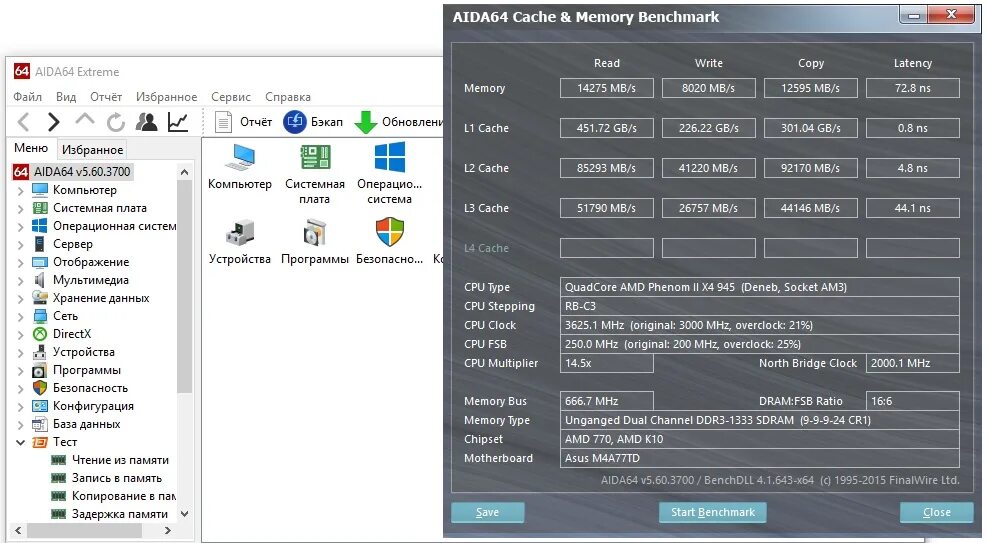Expand the Операционная система tree node
Viewport: 987px width, 543px height.
coord(20,226)
